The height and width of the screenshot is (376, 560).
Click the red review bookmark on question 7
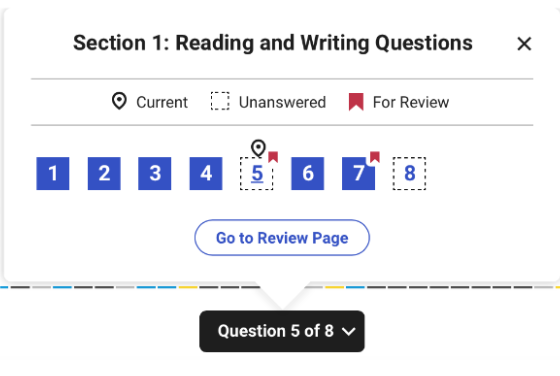point(375,156)
